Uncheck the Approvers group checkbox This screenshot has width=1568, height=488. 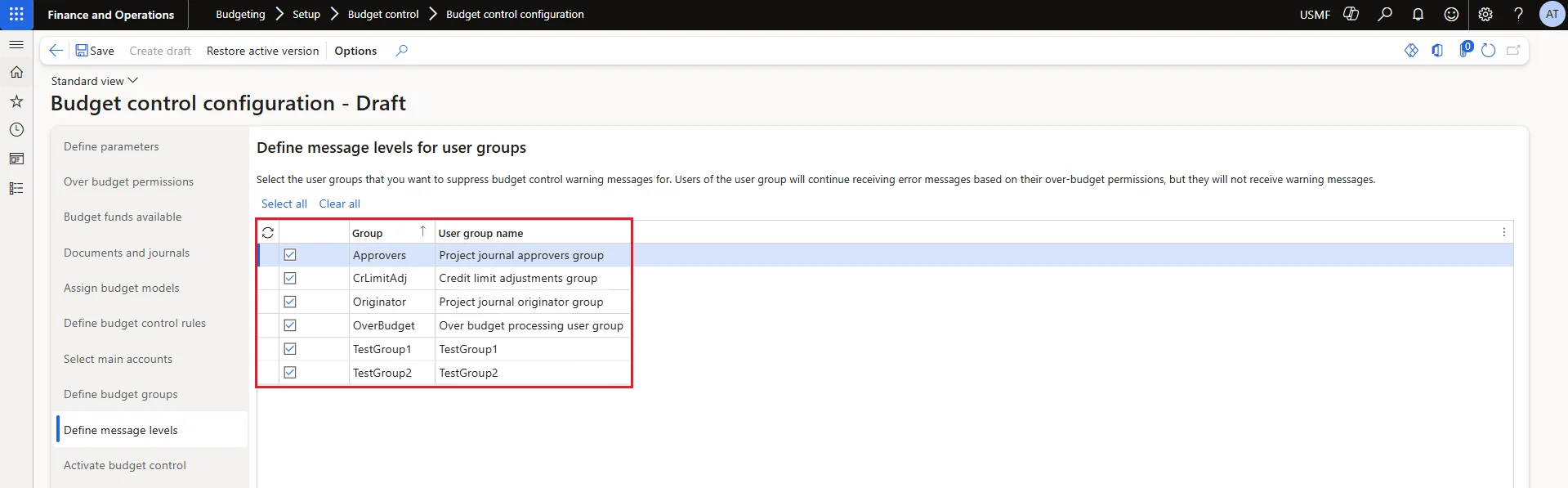[x=290, y=255]
